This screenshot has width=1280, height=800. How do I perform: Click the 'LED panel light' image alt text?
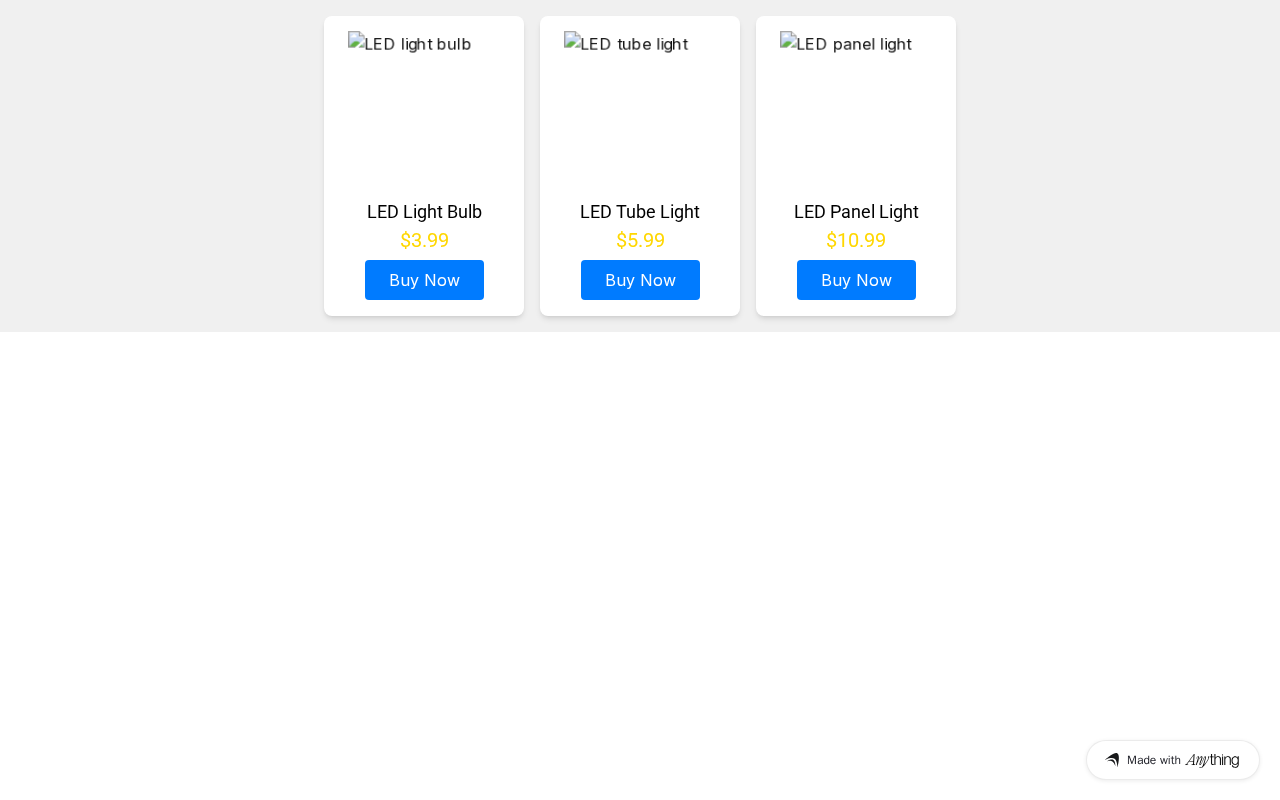[854, 44]
